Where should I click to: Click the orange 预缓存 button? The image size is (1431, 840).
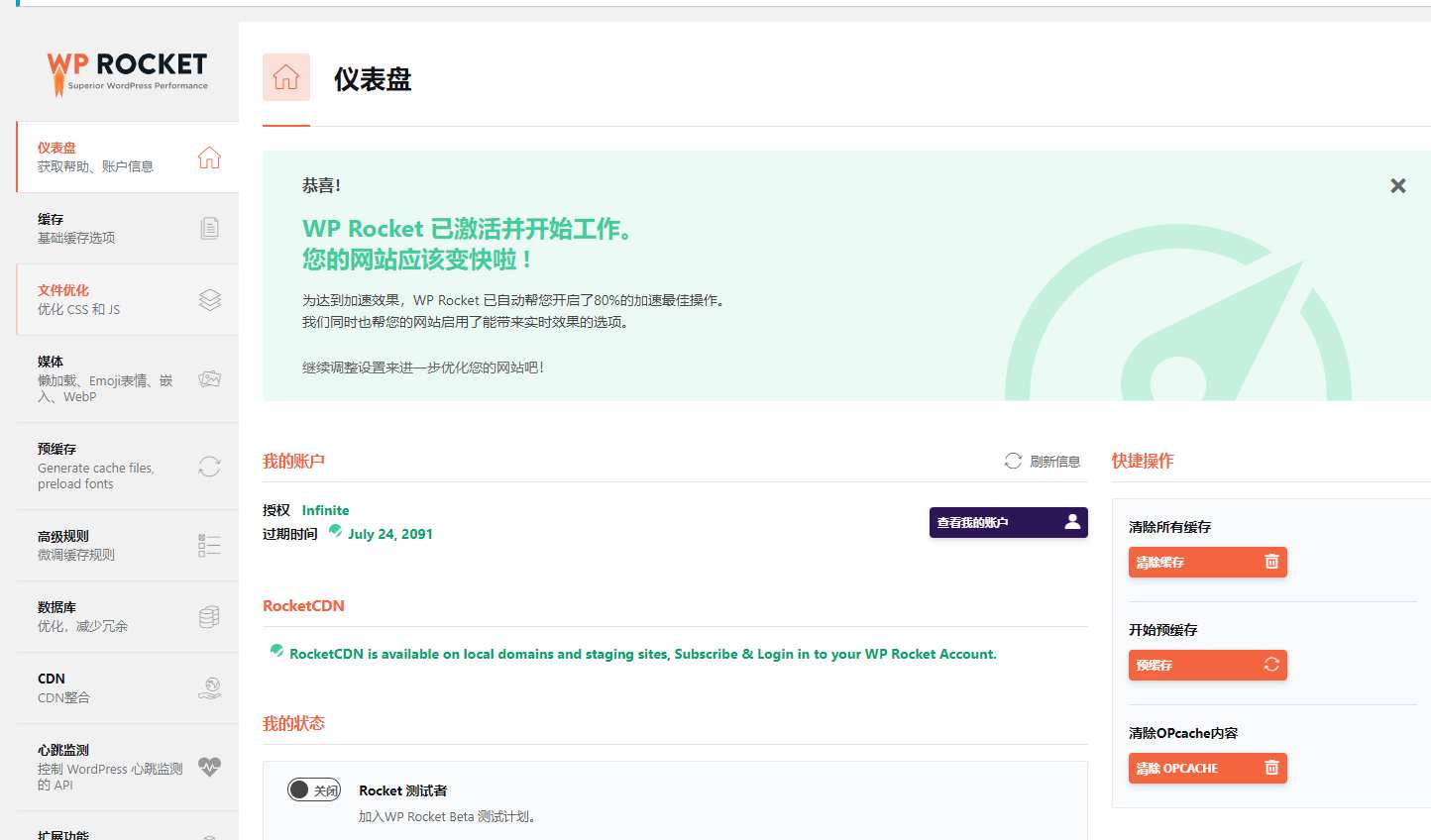[x=1207, y=665]
